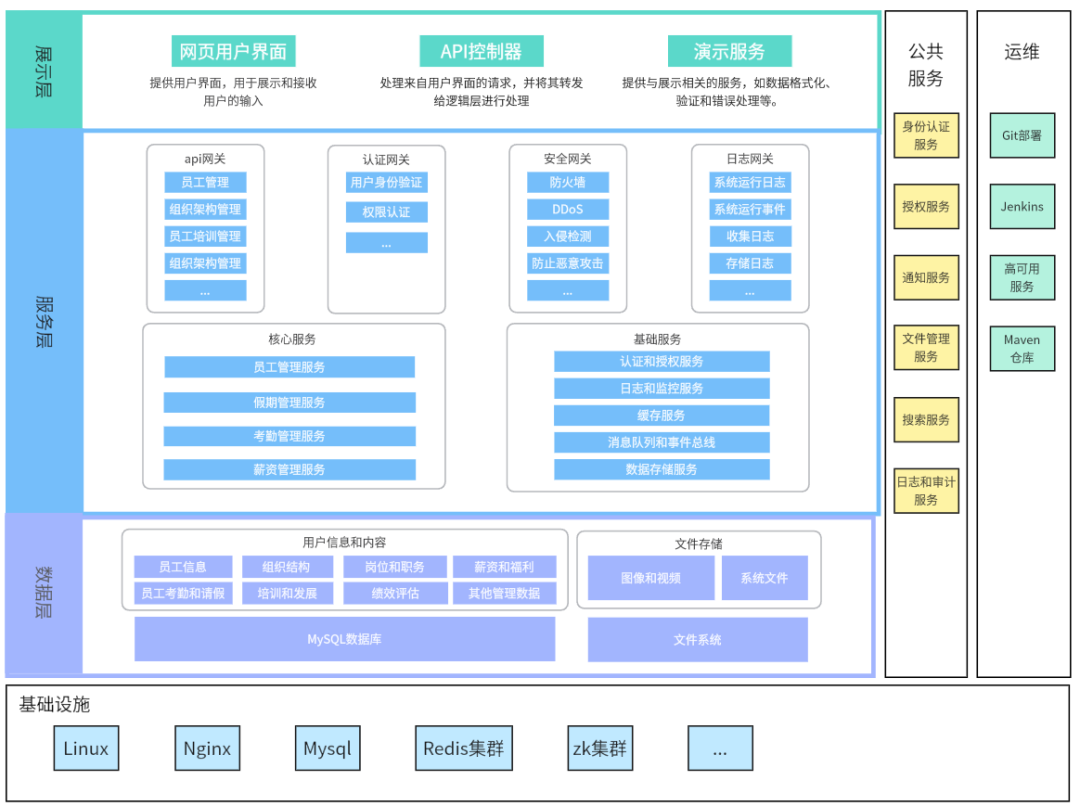Click the 演示服务 header box
The width and height of the screenshot is (1080, 806).
tap(729, 51)
